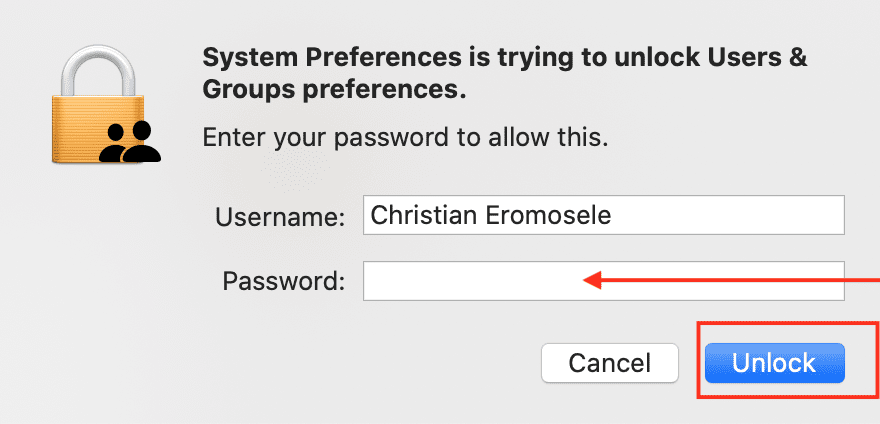Click the "Enter your password to allow this" text
The image size is (880, 424).
[x=405, y=137]
